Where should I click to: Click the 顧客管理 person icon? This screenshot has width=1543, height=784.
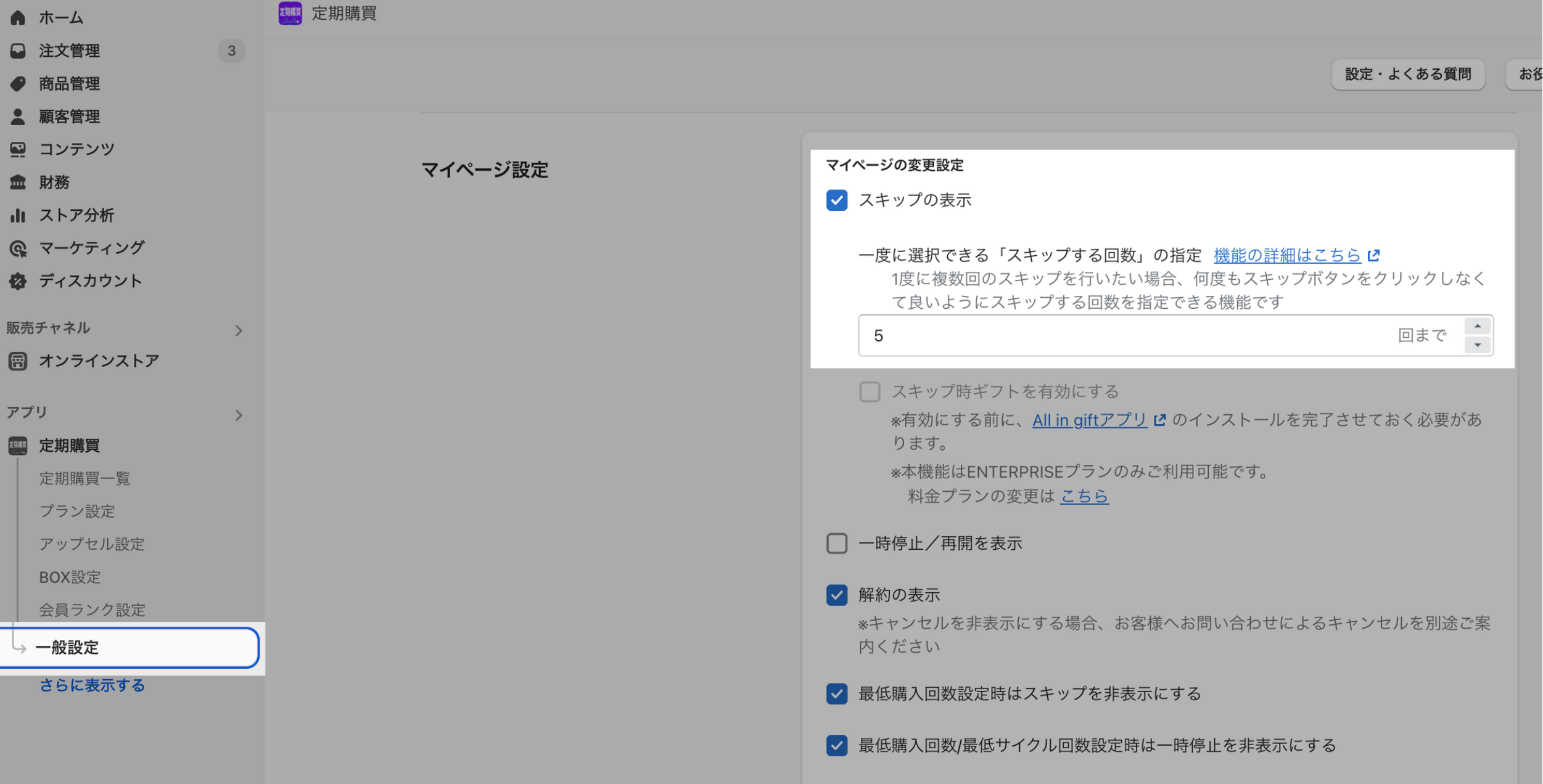point(18,116)
